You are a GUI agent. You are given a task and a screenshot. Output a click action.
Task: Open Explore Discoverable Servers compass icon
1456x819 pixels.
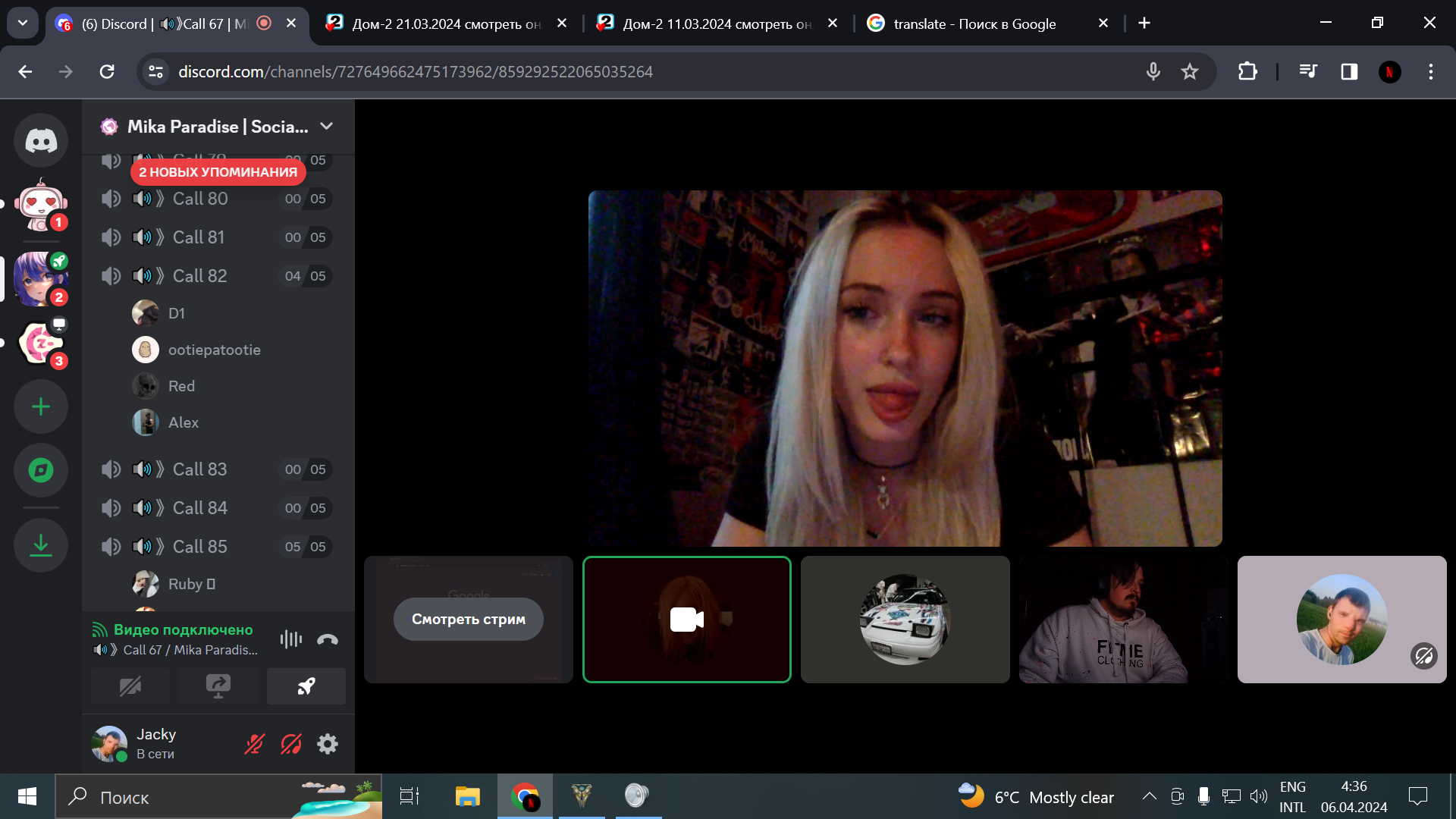[41, 470]
